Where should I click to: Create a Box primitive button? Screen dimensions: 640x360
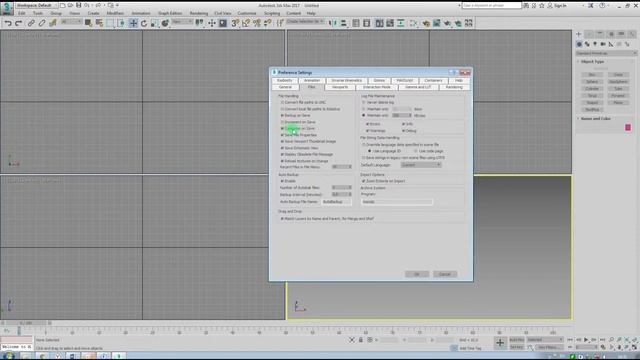tap(592, 75)
